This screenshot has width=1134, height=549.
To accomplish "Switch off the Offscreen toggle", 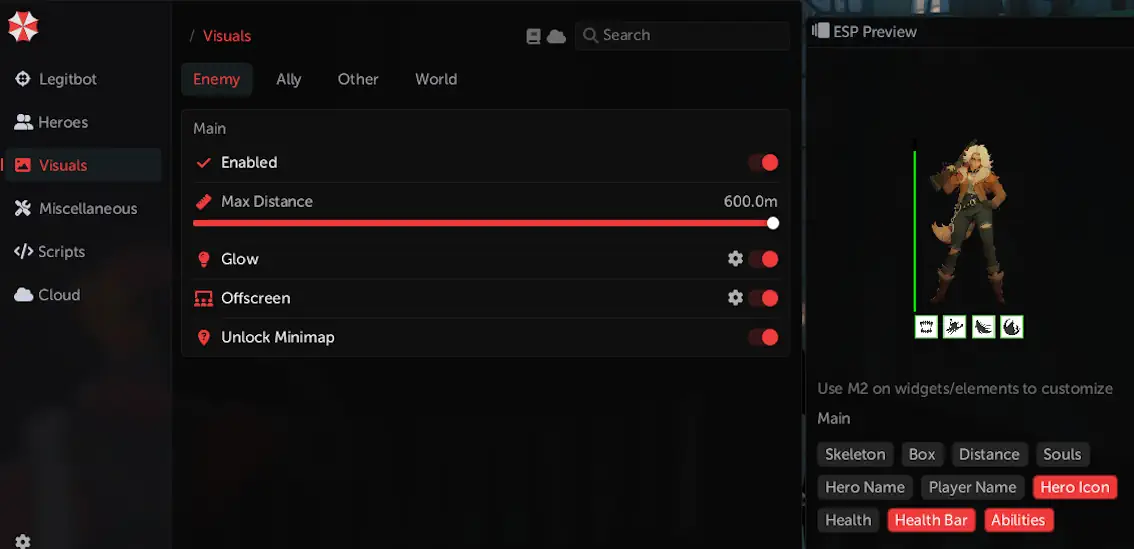I will point(763,298).
